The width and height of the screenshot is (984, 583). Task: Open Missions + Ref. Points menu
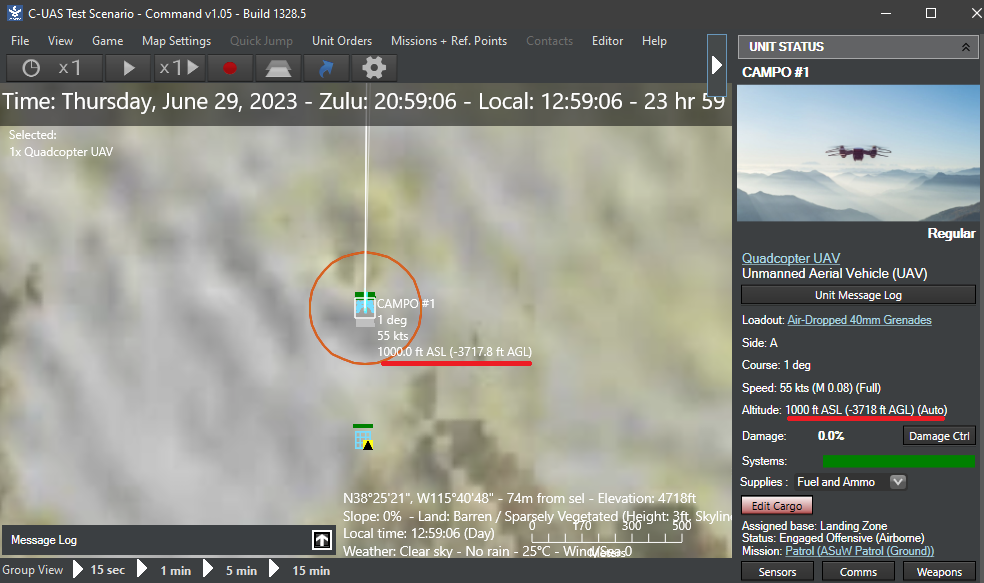449,41
